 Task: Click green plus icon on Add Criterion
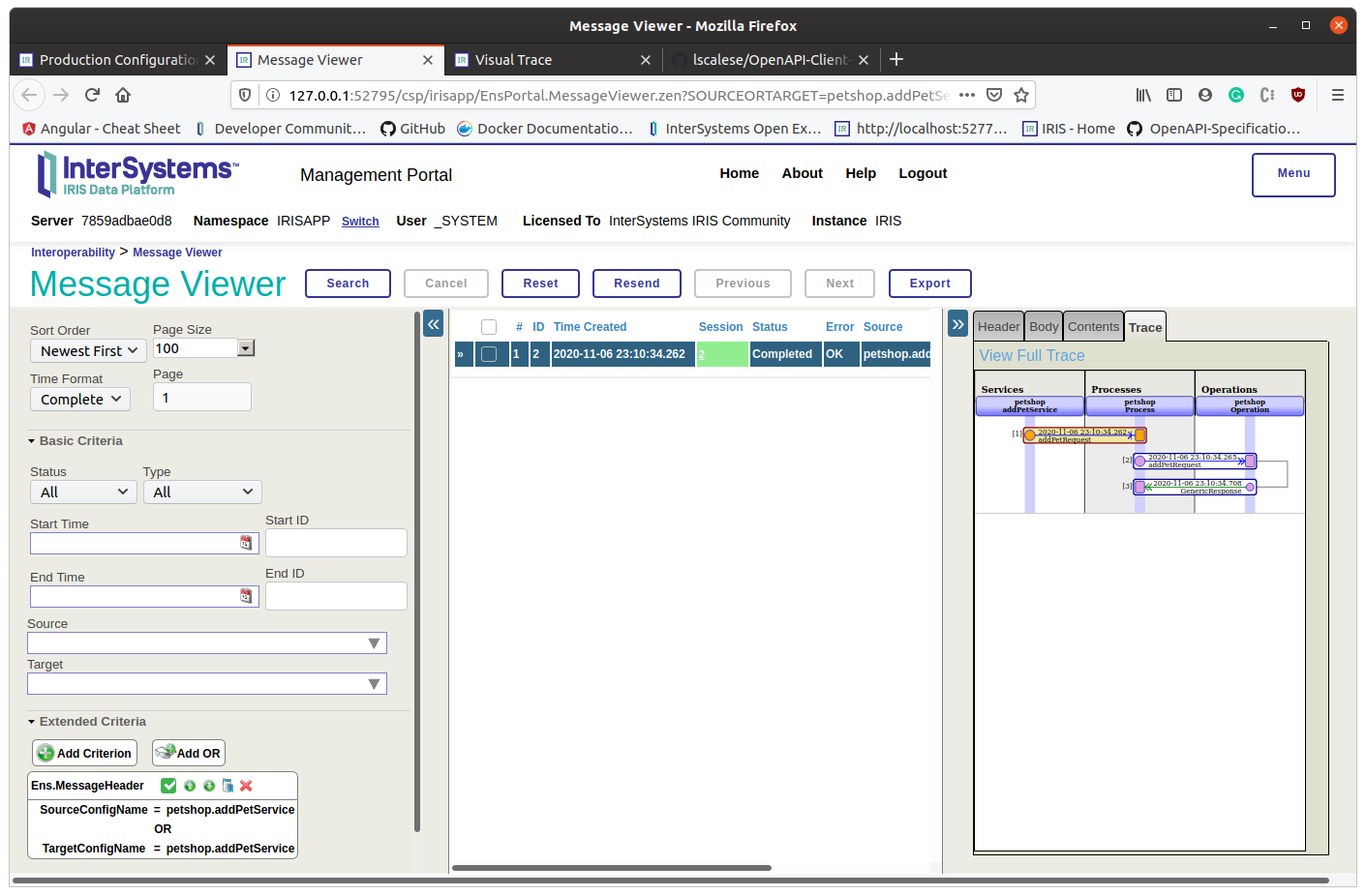click(x=46, y=753)
